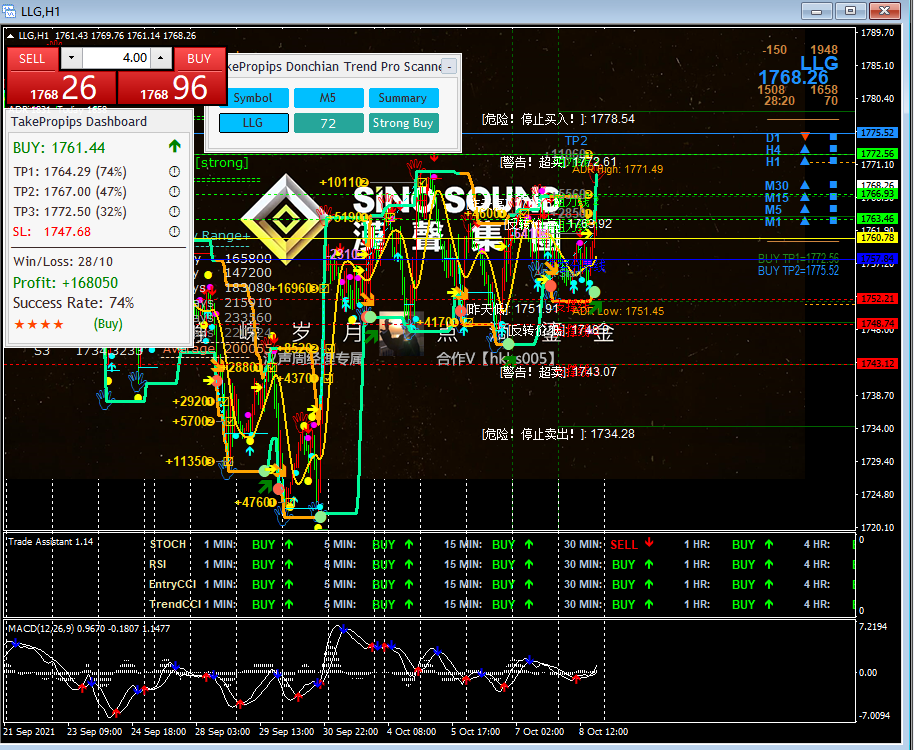Click the BUY TP2=1775.52 label
The width and height of the screenshot is (914, 750).
click(798, 270)
